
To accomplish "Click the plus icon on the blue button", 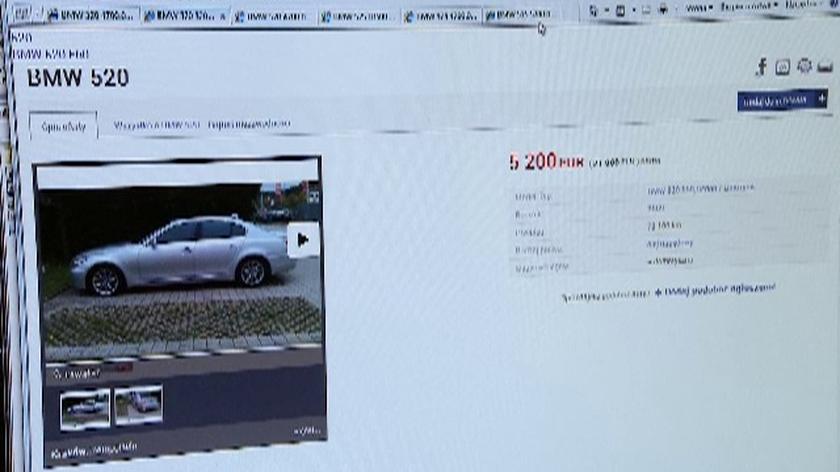I will pyautogui.click(x=821, y=98).
